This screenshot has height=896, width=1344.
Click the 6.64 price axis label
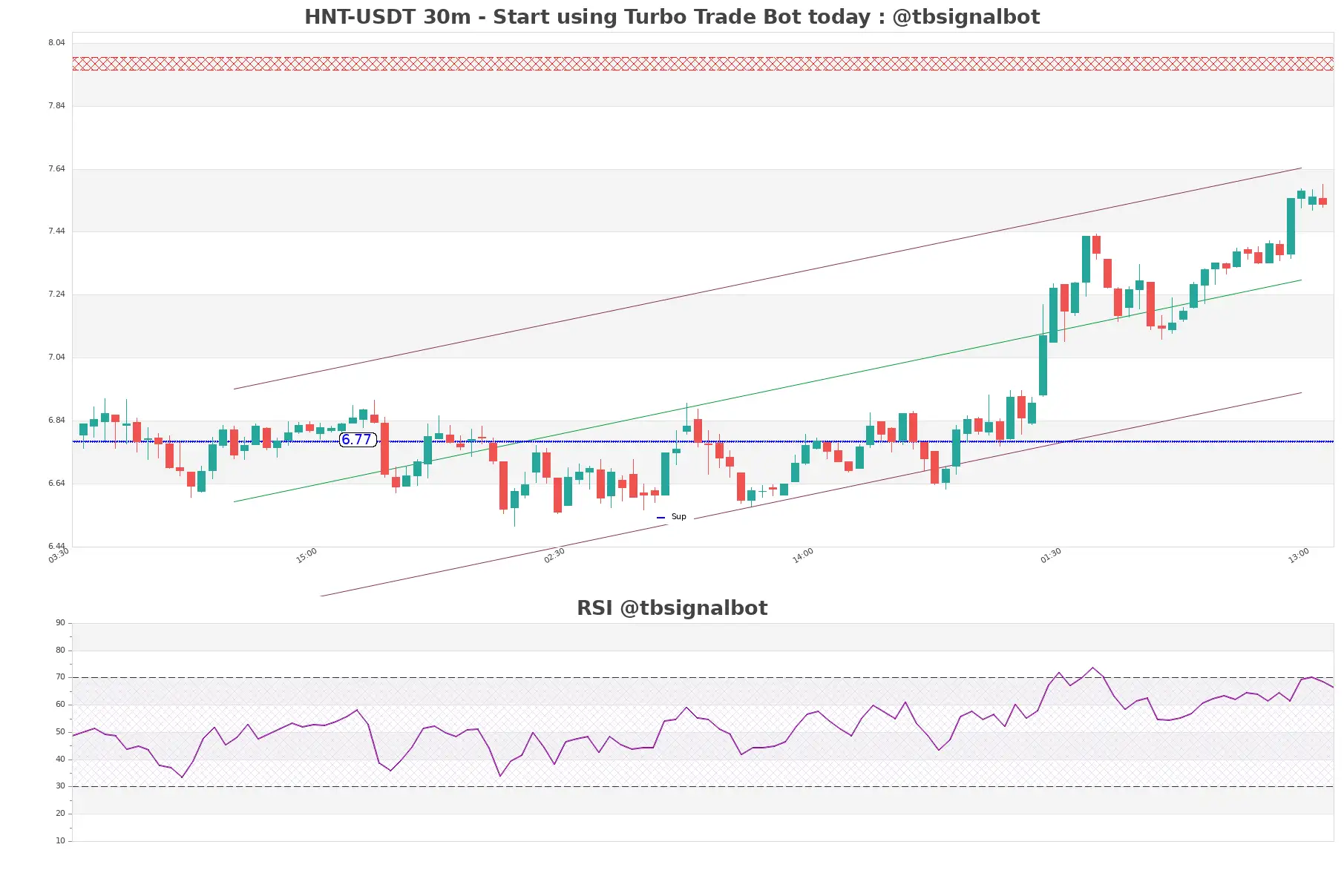56,484
